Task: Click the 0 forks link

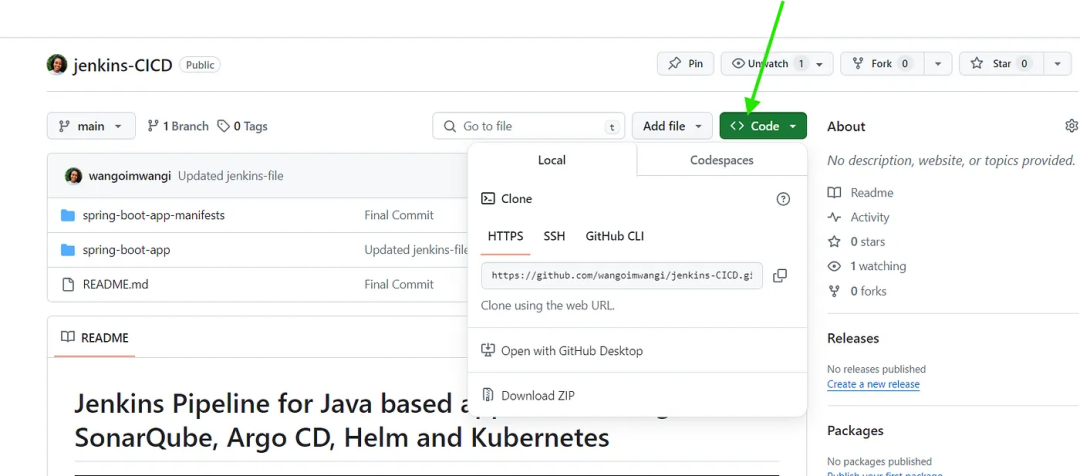Action: tap(869, 291)
